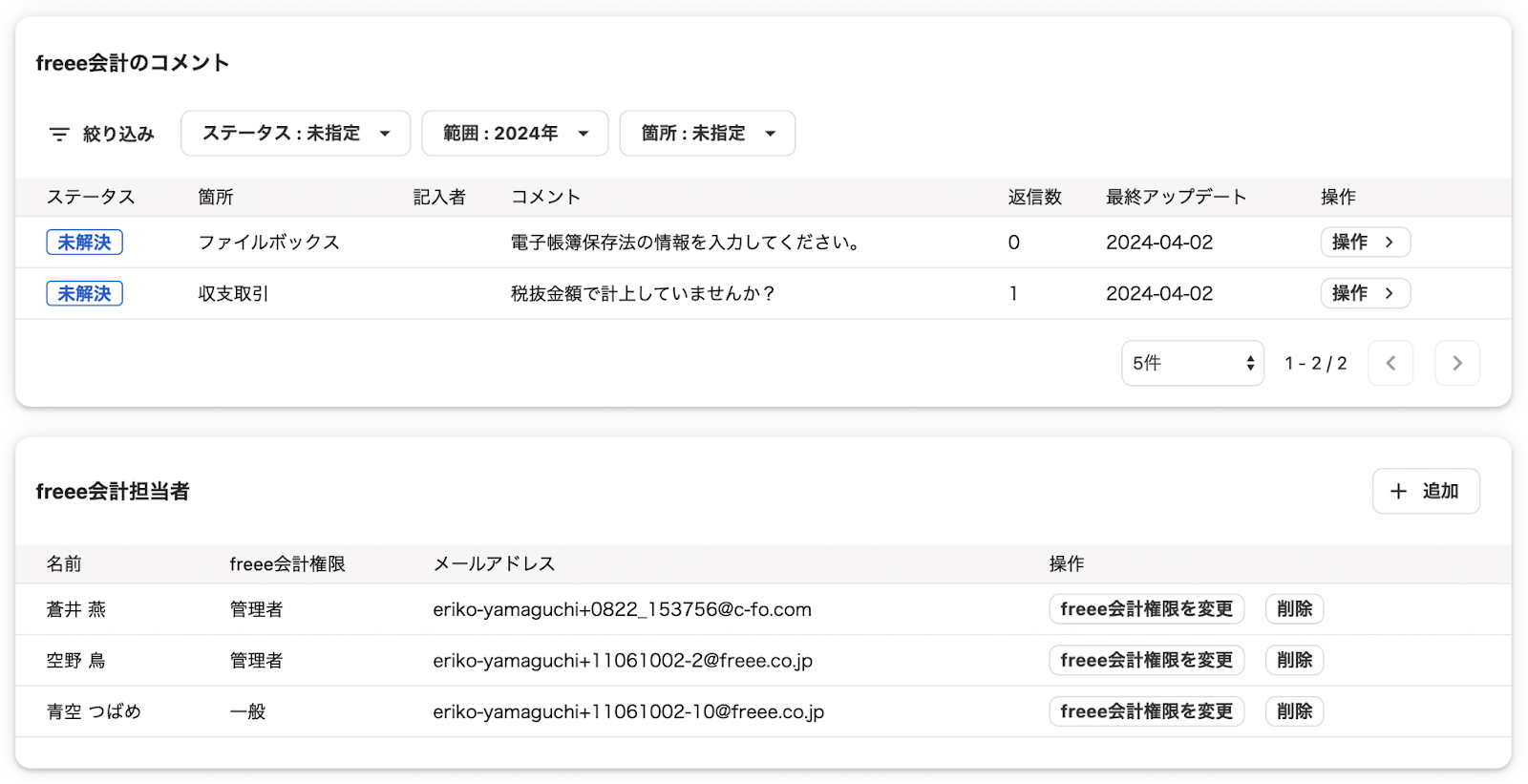This screenshot has height=784, width=1528.
Task: Click the 最終アップデート column header
Action: pyautogui.click(x=1177, y=197)
